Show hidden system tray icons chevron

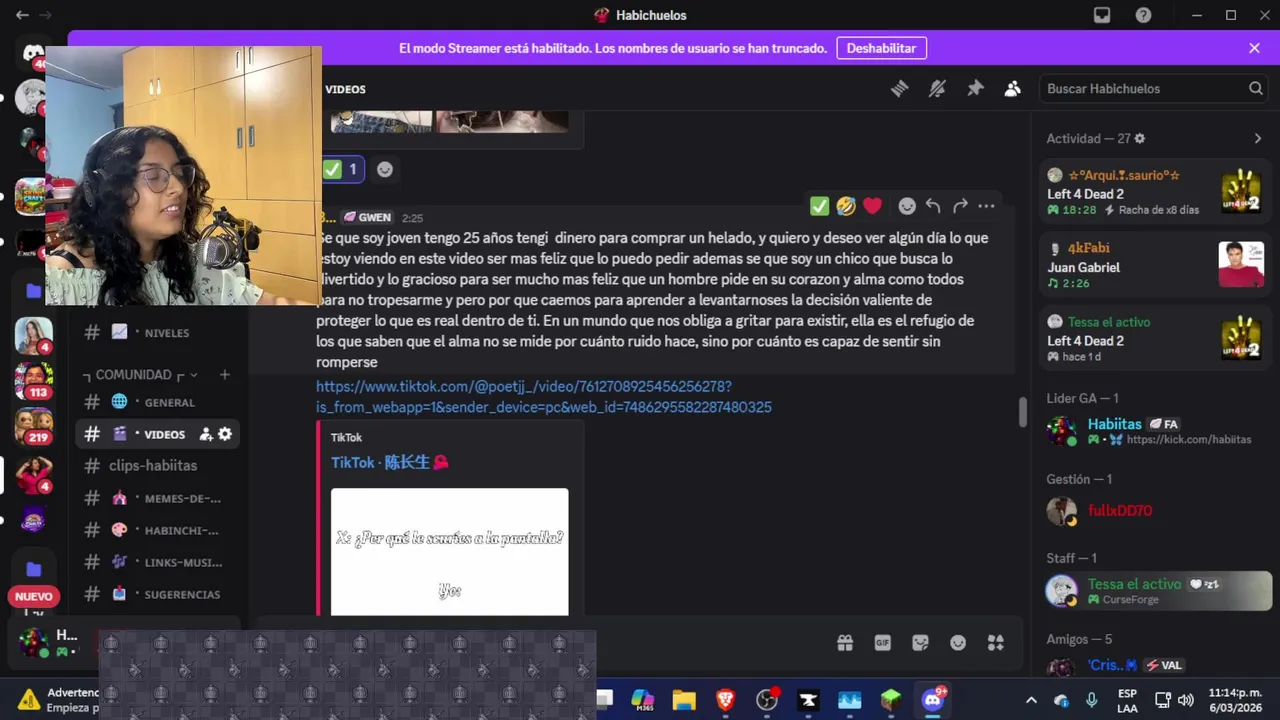(1031, 700)
